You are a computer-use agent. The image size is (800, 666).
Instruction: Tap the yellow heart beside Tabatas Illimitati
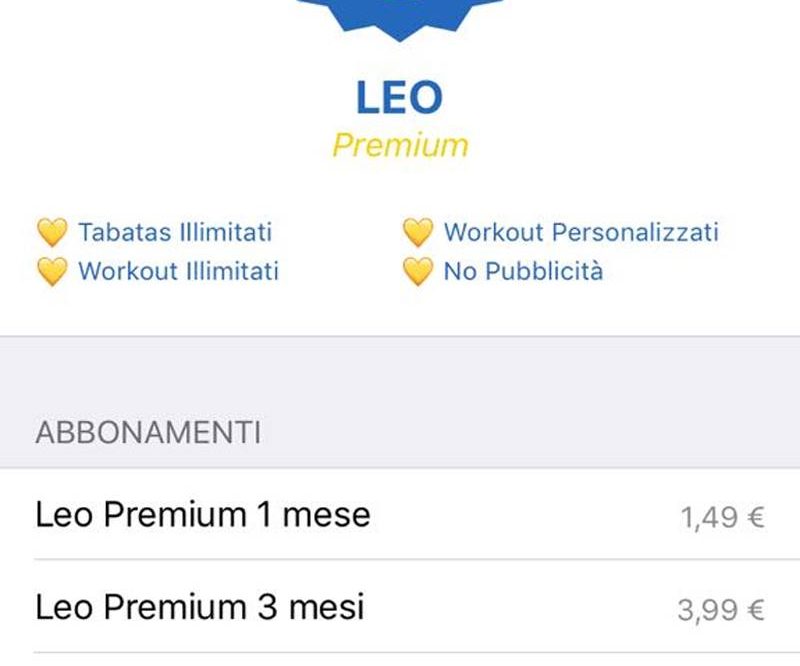tap(53, 233)
